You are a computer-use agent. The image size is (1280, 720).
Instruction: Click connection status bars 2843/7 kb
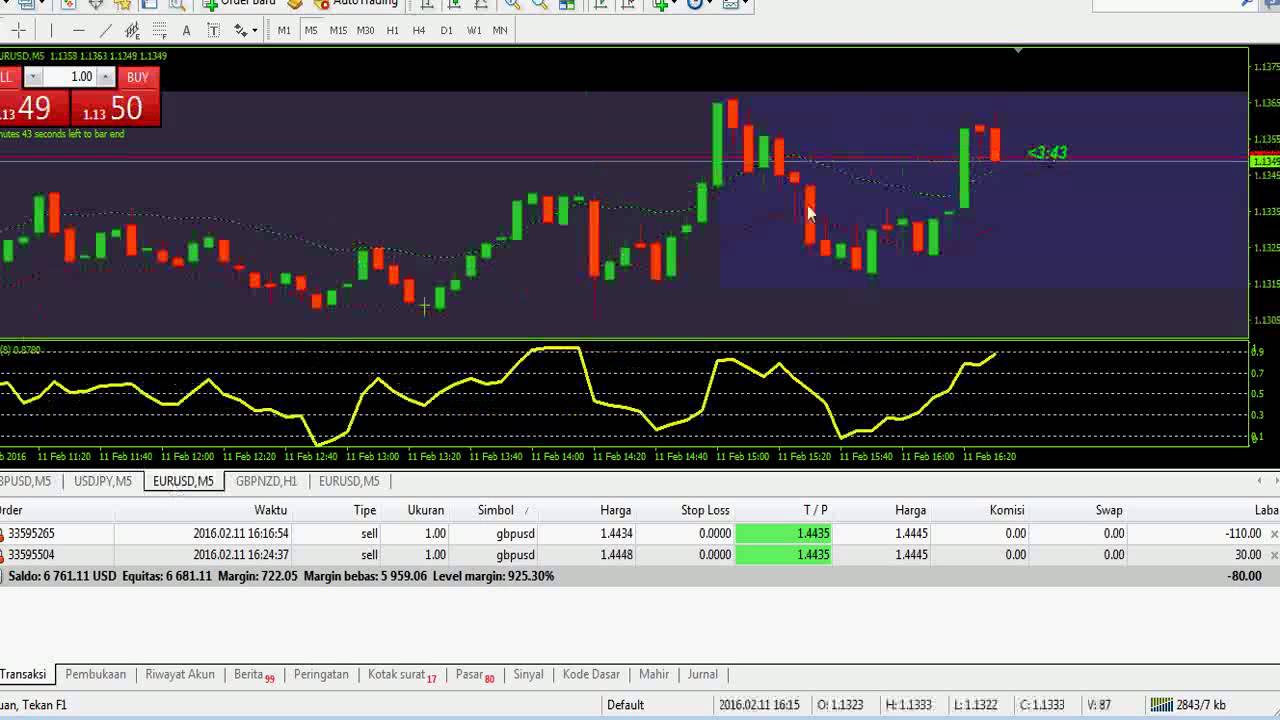[x=1188, y=705]
